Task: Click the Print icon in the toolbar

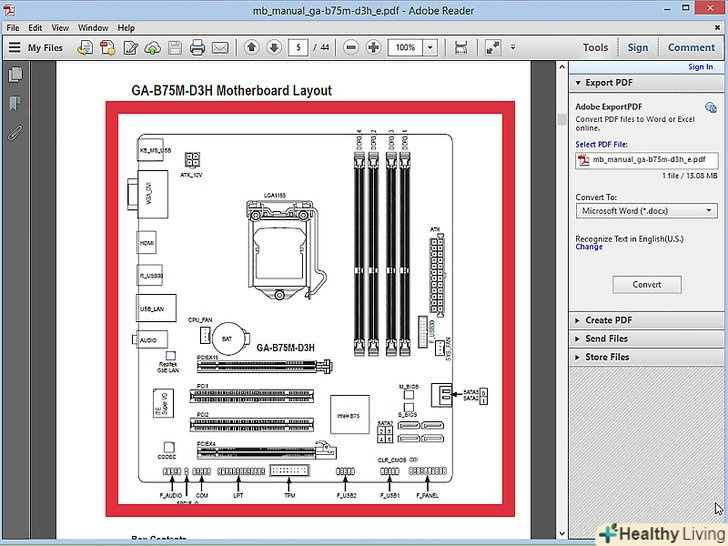Action: click(197, 47)
